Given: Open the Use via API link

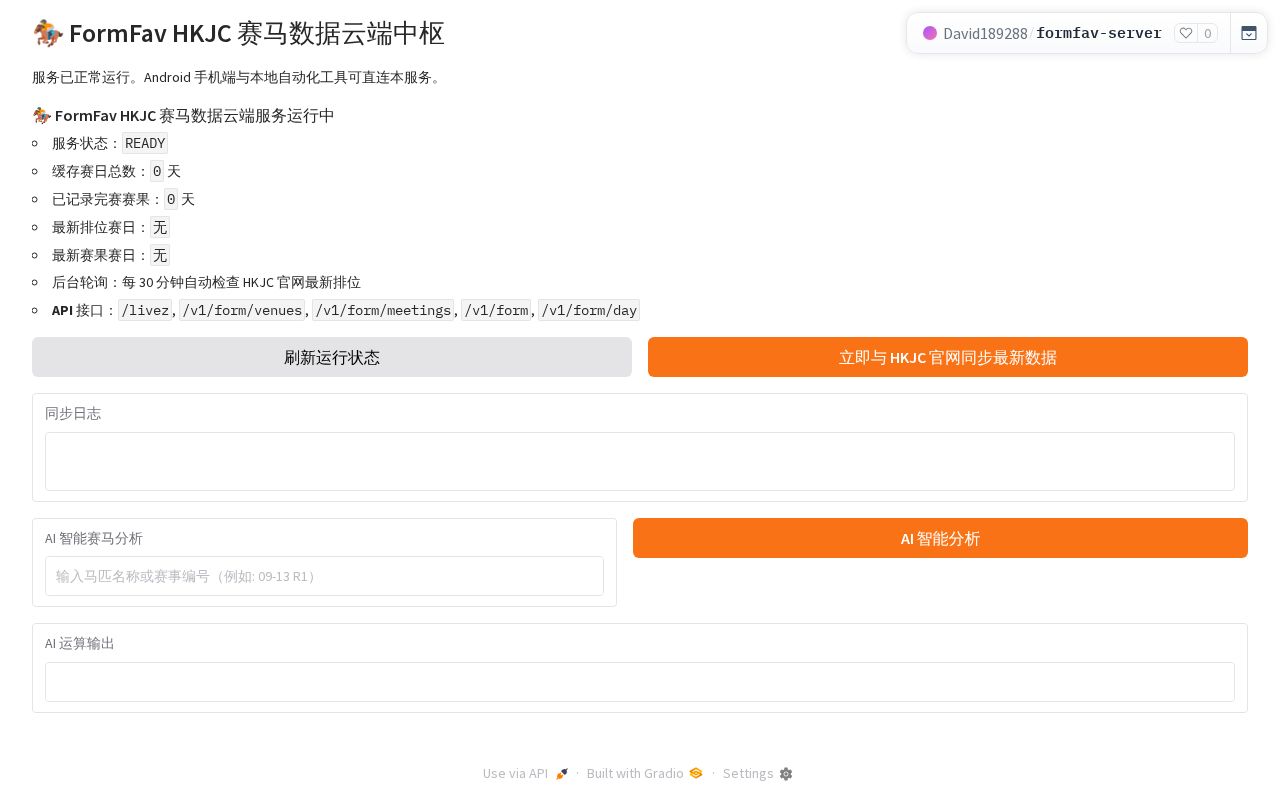Looking at the screenshot, I should [526, 773].
